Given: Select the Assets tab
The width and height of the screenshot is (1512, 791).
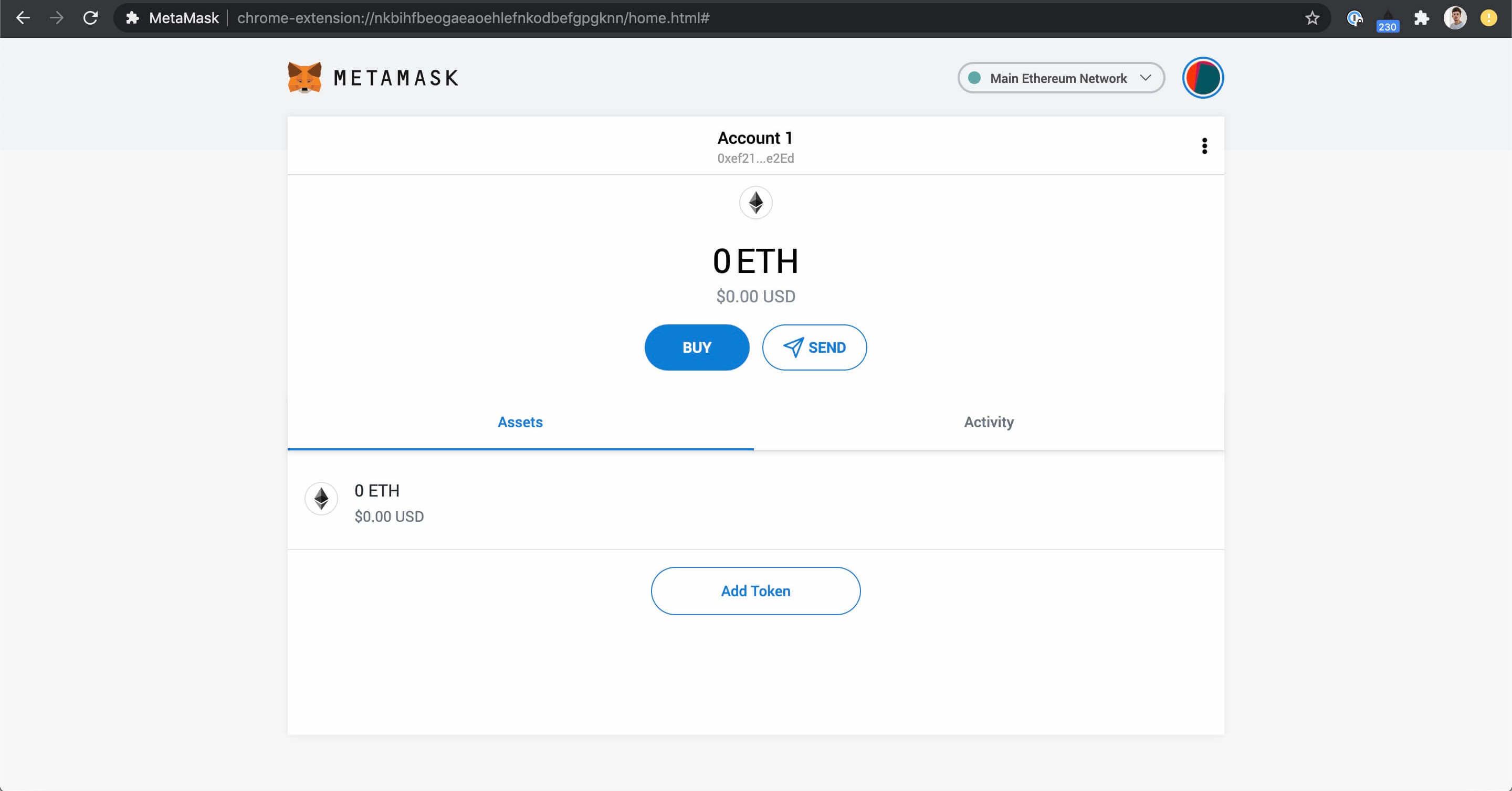Looking at the screenshot, I should (520, 422).
